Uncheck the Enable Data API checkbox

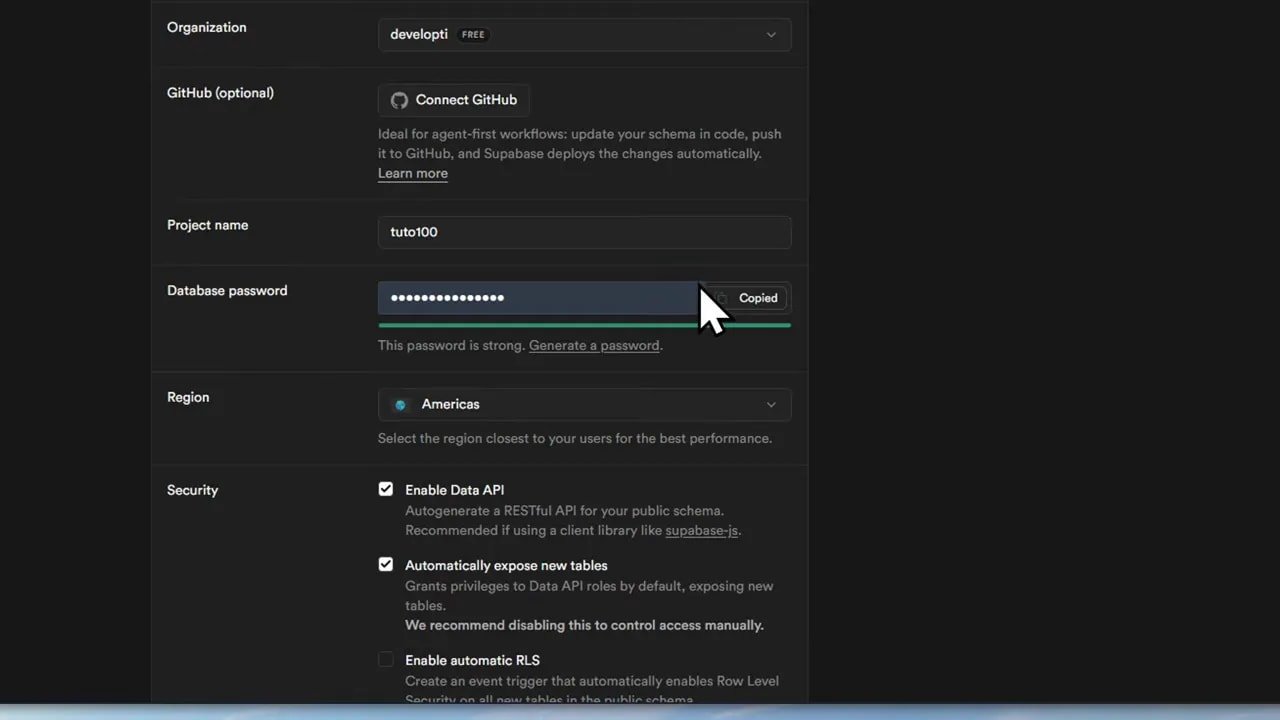point(386,489)
